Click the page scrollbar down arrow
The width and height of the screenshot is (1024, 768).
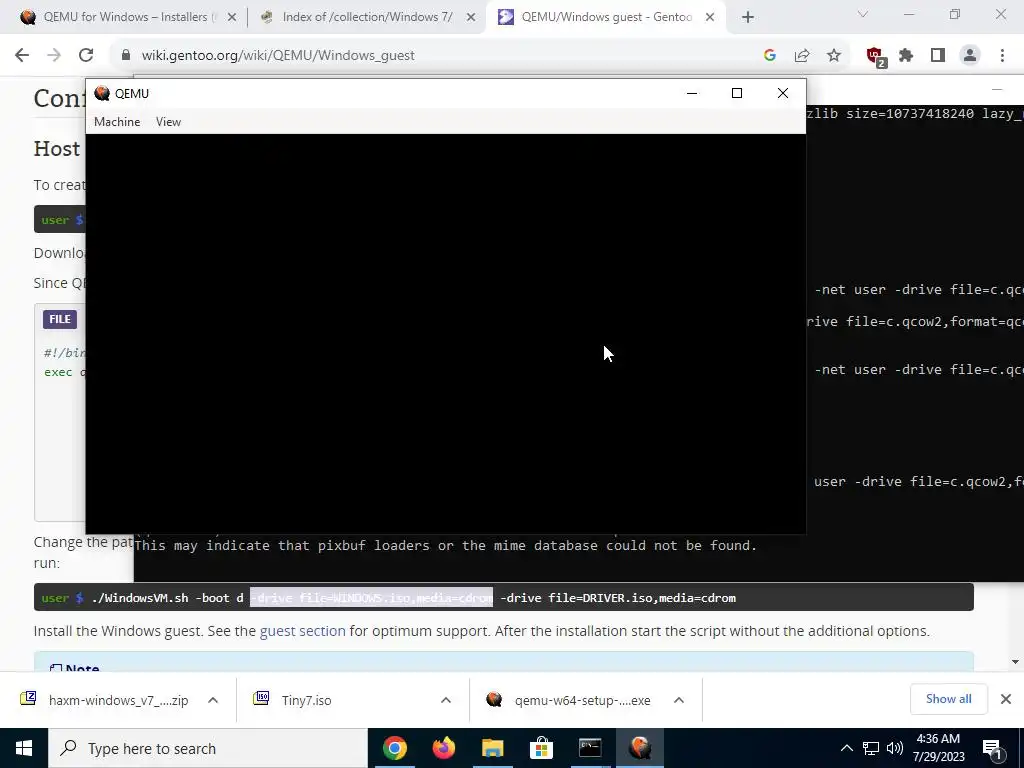[x=1015, y=662]
